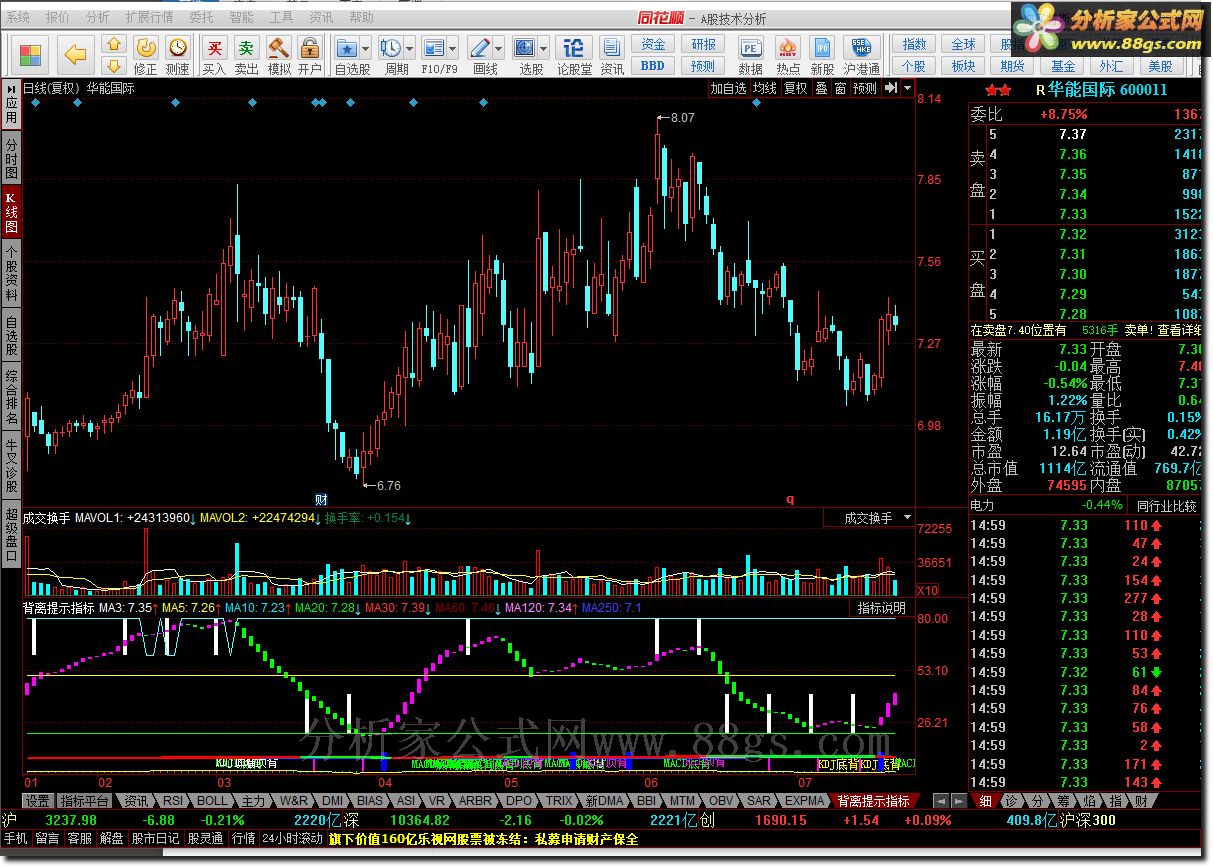The width and height of the screenshot is (1213, 867).
Task: Expand the 选股 dropdown arrow
Action: click(x=544, y=47)
